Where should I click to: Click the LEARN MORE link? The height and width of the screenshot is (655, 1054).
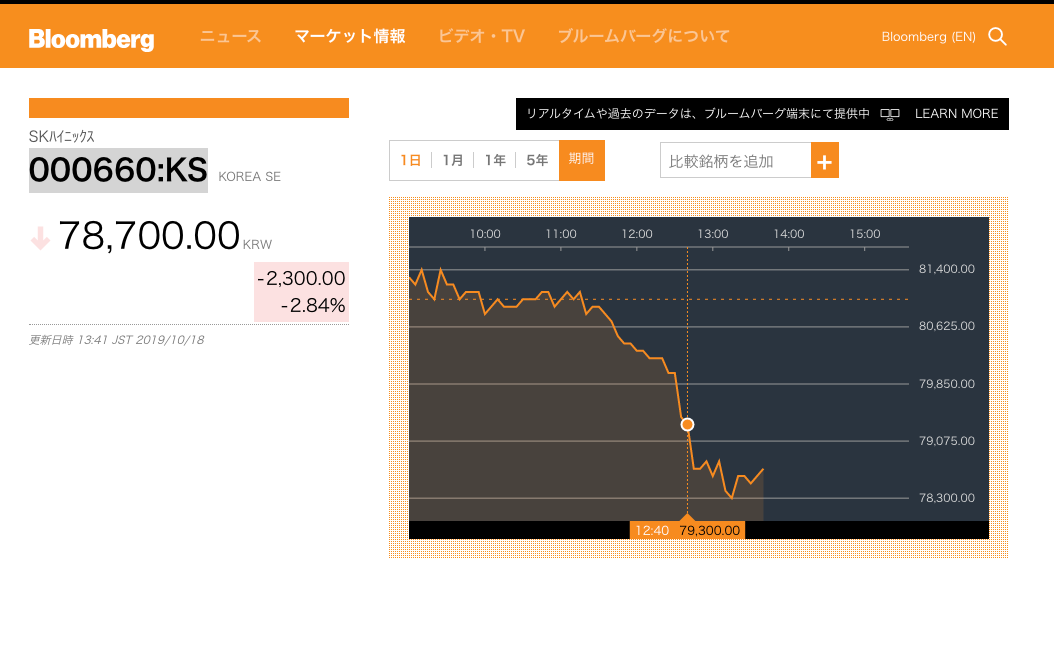click(x=956, y=114)
